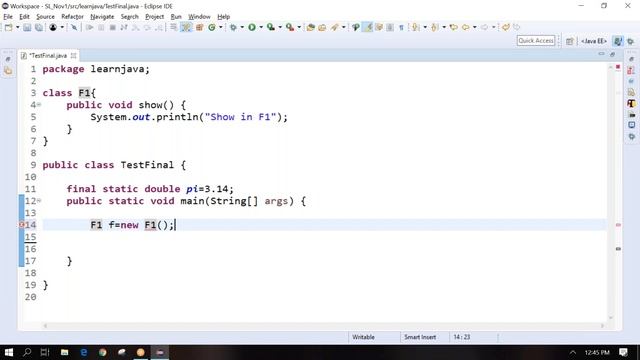Image resolution: width=640 pixels, height=360 pixels.
Task: Click the Step Return icon
Action: pyautogui.click(x=158, y=27)
